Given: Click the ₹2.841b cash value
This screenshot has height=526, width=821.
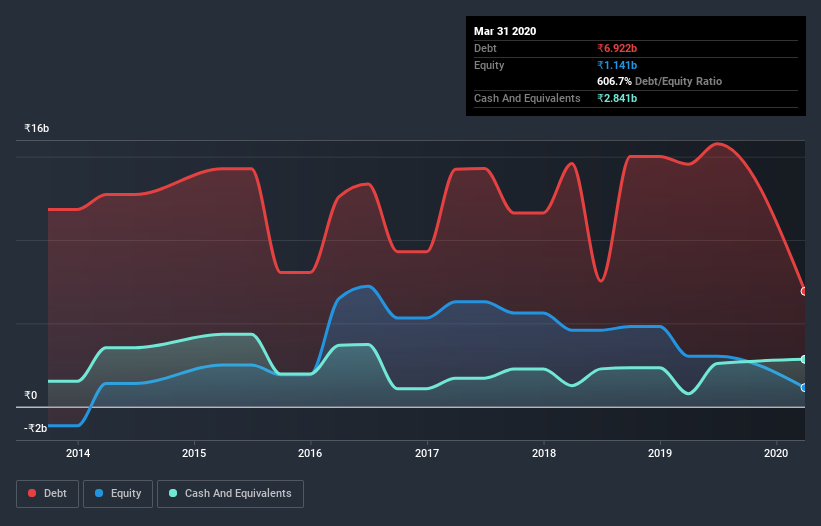Looking at the screenshot, I should (617, 98).
